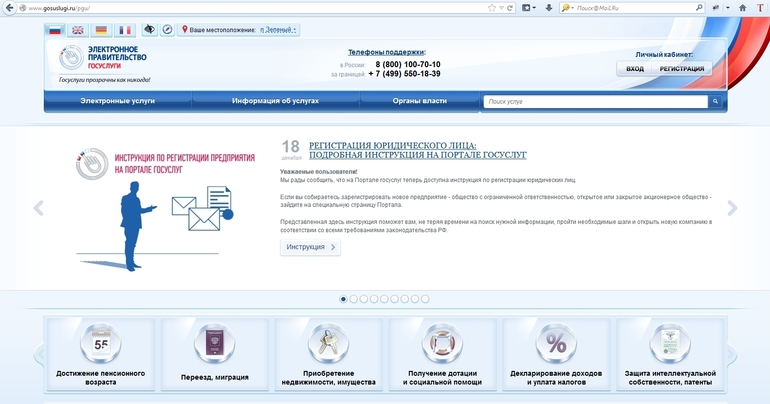Open the "Органы власти" menu

(419, 101)
